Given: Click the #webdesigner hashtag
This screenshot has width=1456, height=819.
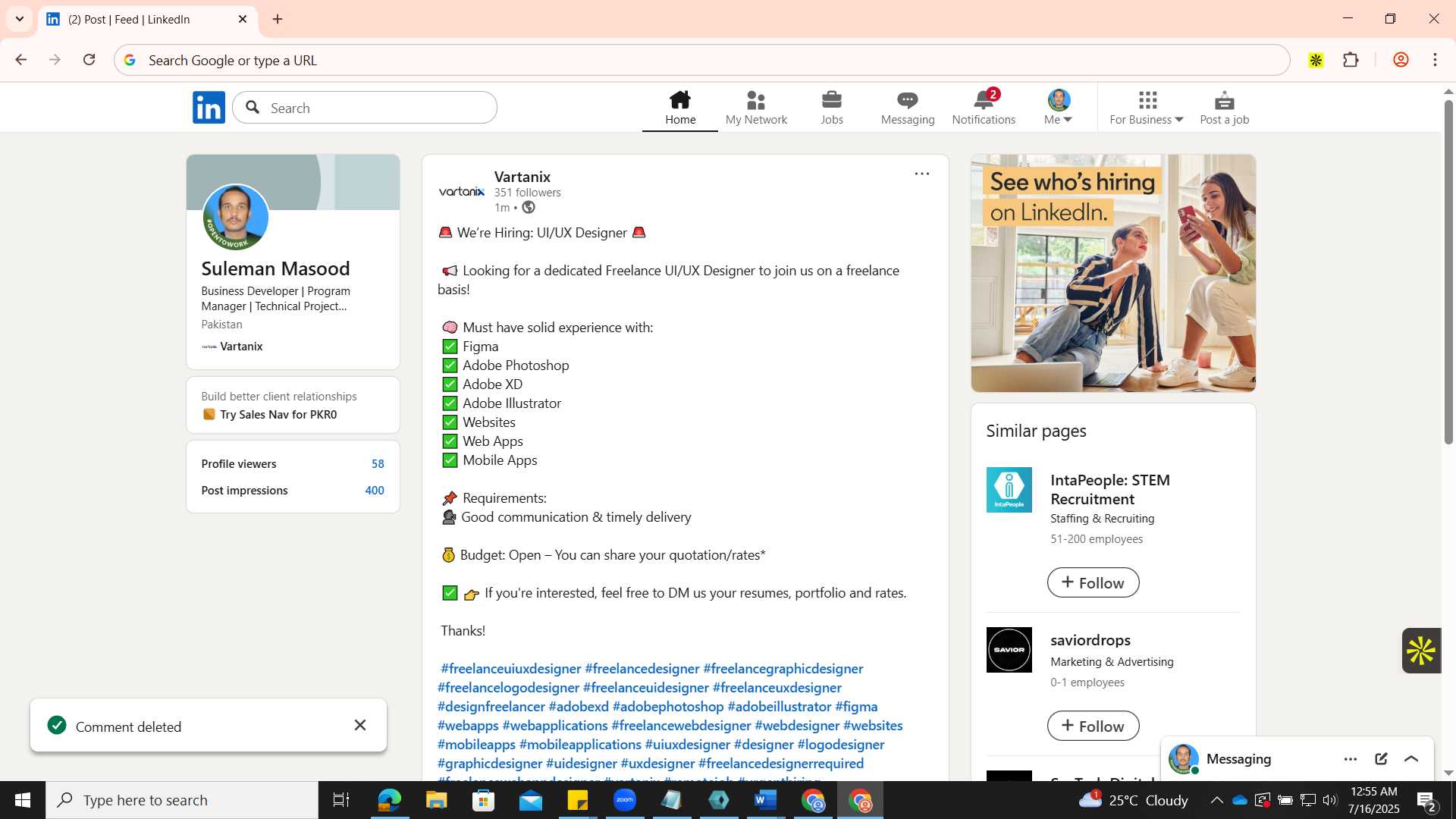Looking at the screenshot, I should click(x=797, y=726).
